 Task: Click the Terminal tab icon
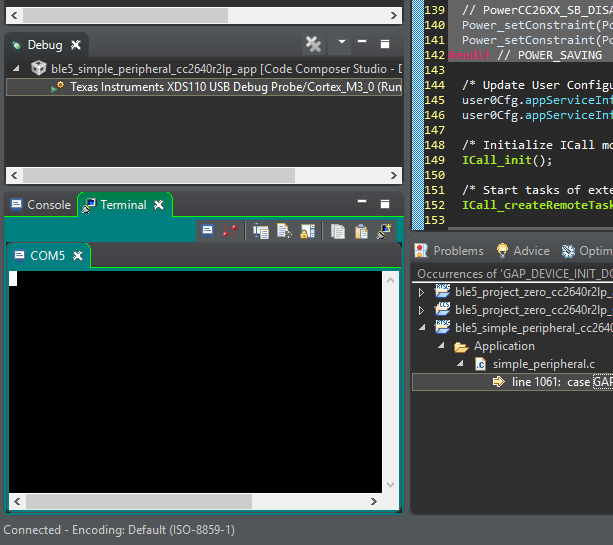89,205
